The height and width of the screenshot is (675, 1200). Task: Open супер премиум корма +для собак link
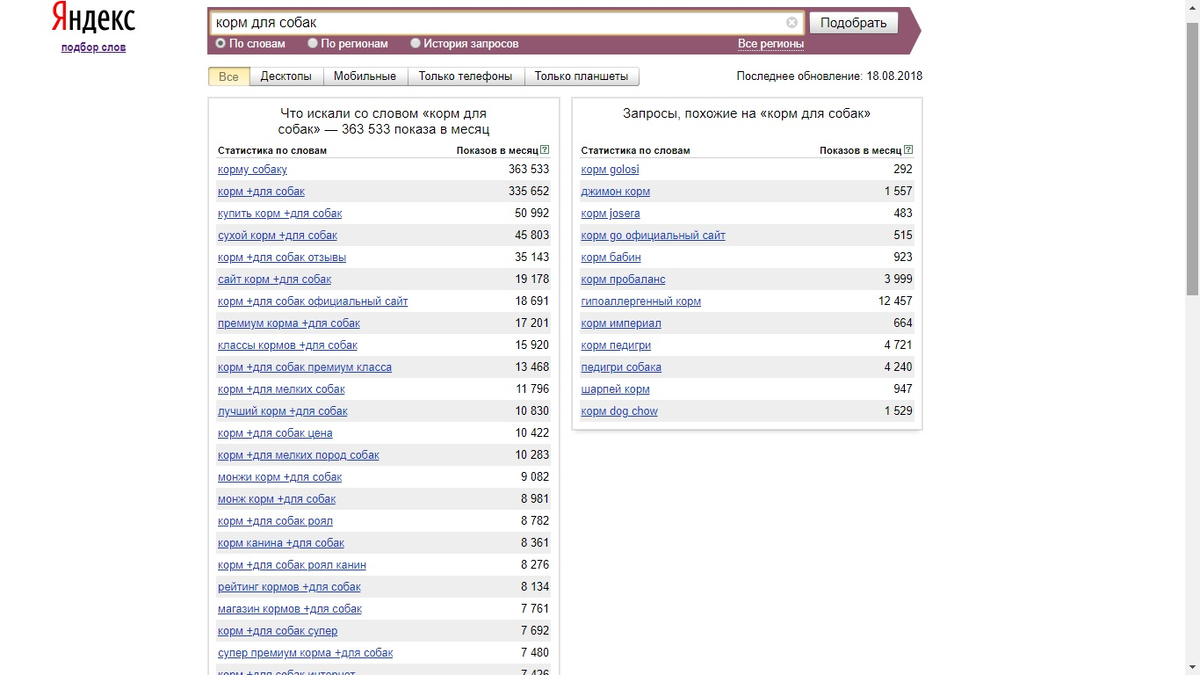305,653
